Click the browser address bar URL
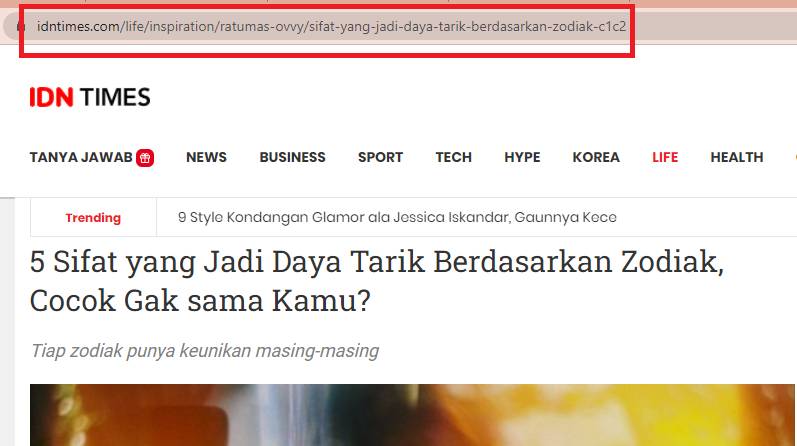This screenshot has width=797, height=446. (x=331, y=26)
